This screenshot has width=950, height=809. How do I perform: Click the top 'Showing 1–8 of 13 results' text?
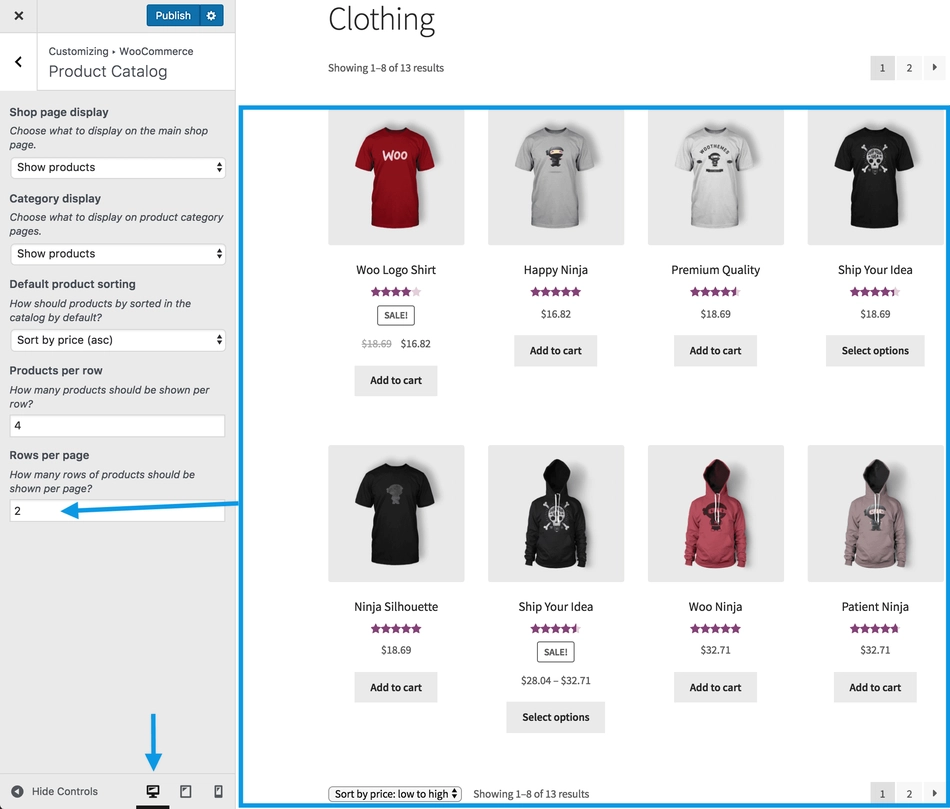pos(386,68)
